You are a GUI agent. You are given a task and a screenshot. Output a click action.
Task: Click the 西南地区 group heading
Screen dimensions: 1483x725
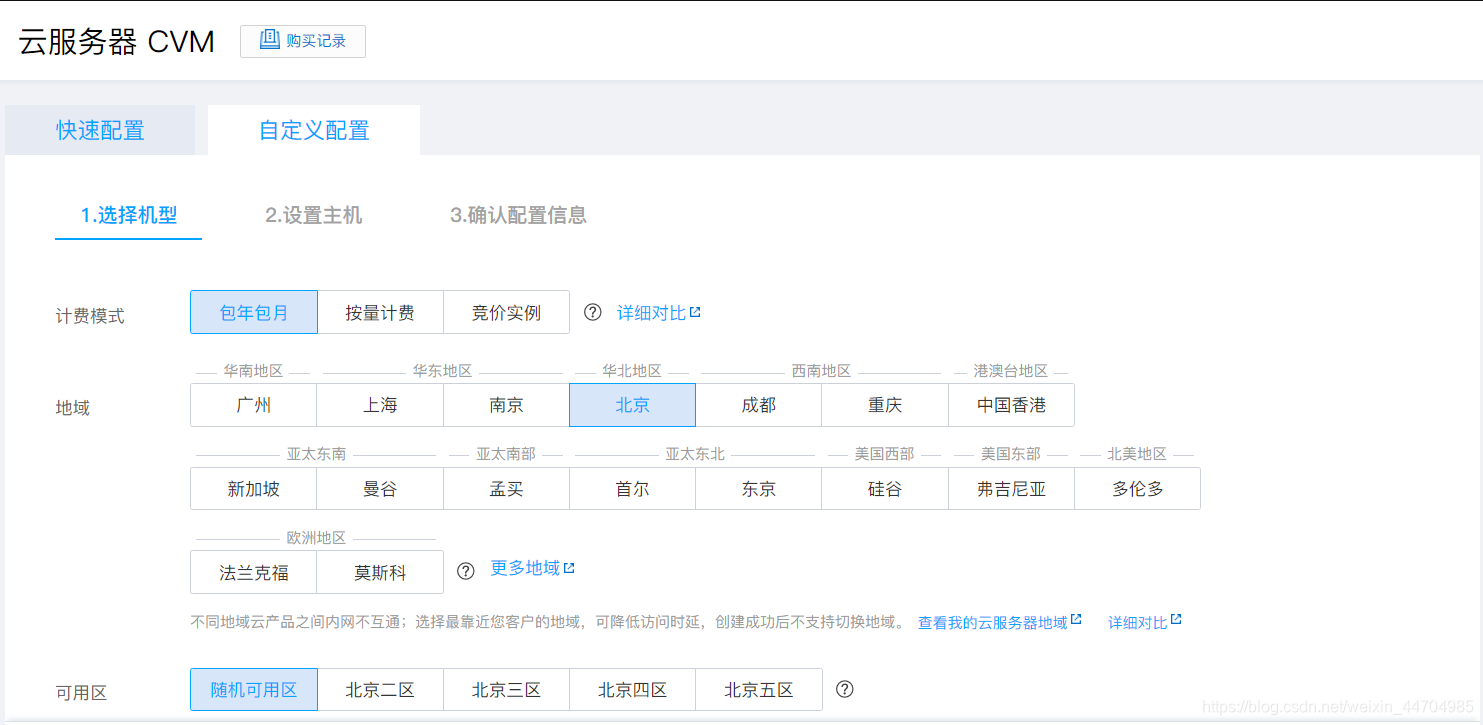click(821, 371)
